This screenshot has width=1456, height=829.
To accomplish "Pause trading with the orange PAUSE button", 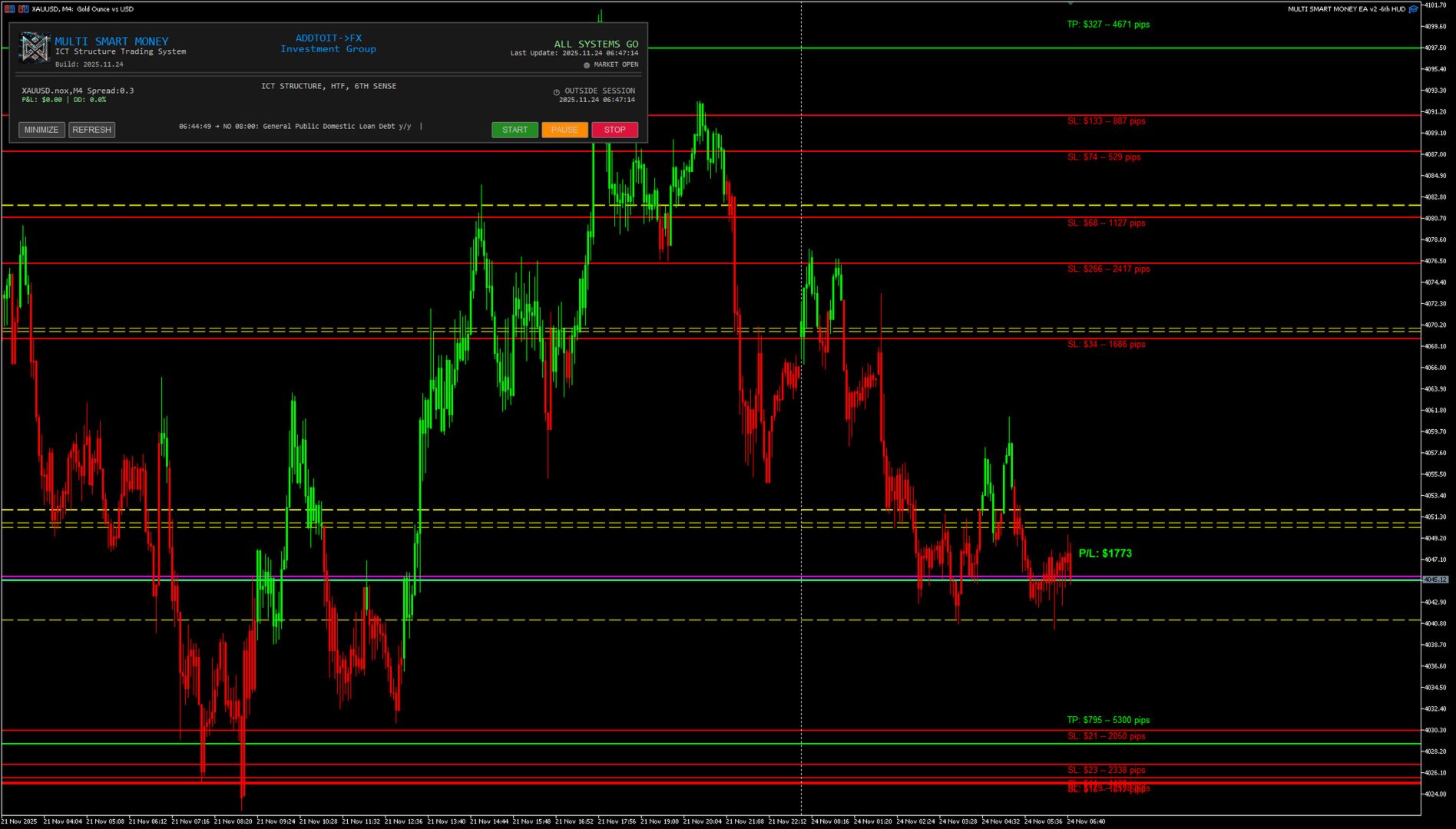I will [564, 130].
